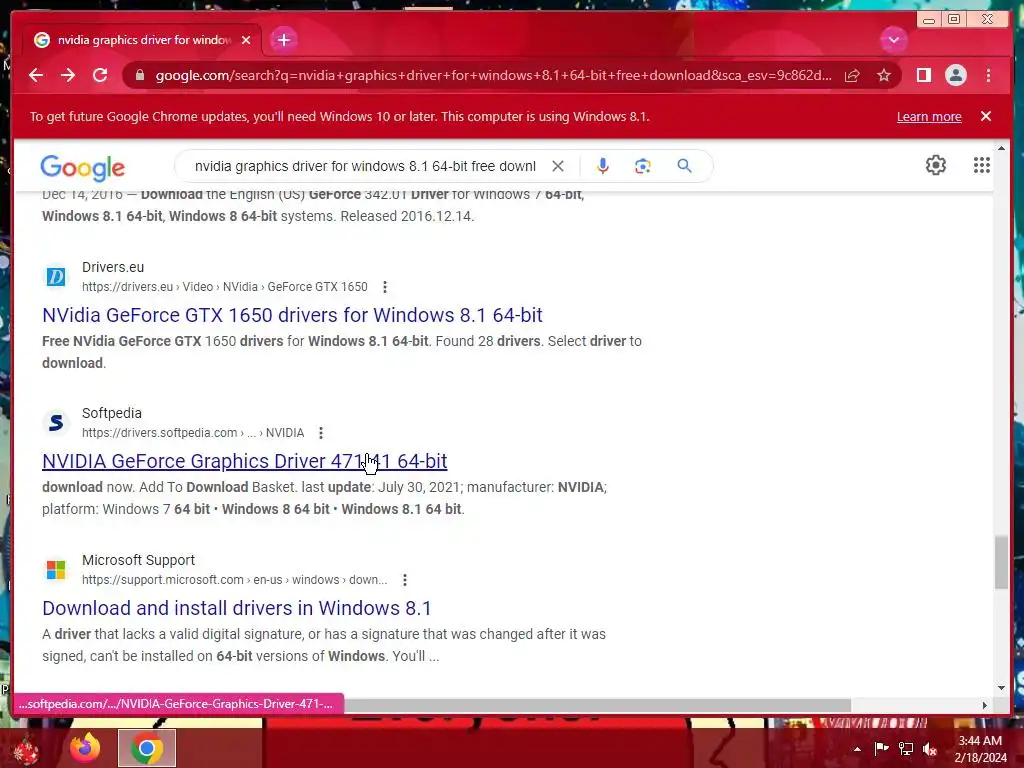This screenshot has width=1024, height=768.
Task: Bookmark this page with the star icon
Action: point(884,75)
